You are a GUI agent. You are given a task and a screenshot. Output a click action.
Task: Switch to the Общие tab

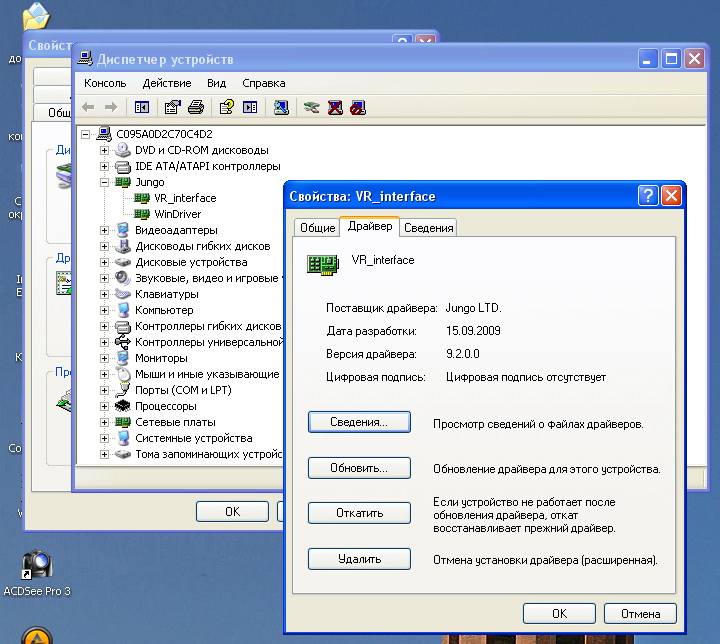click(x=317, y=228)
